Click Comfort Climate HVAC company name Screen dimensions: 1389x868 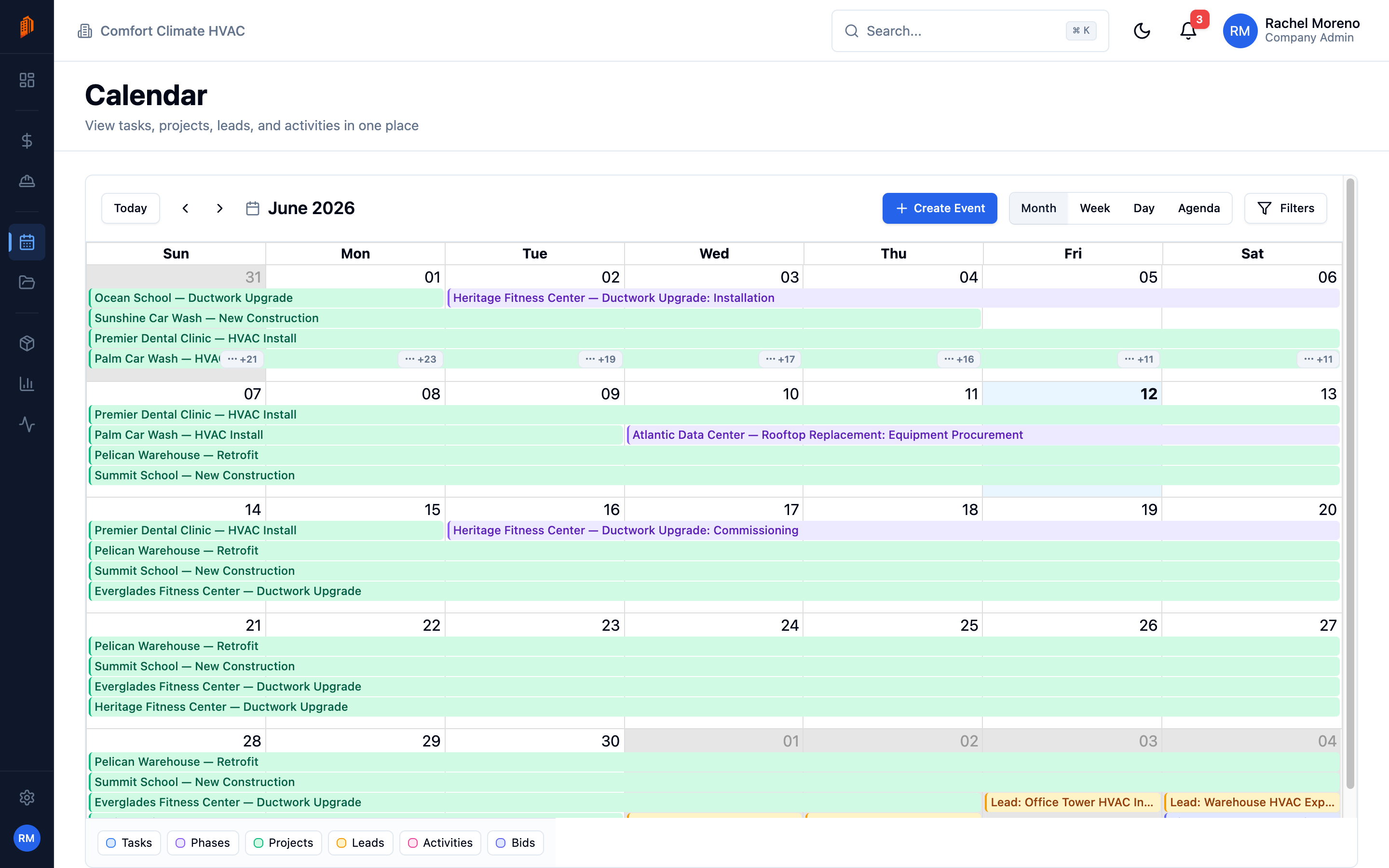(172, 31)
